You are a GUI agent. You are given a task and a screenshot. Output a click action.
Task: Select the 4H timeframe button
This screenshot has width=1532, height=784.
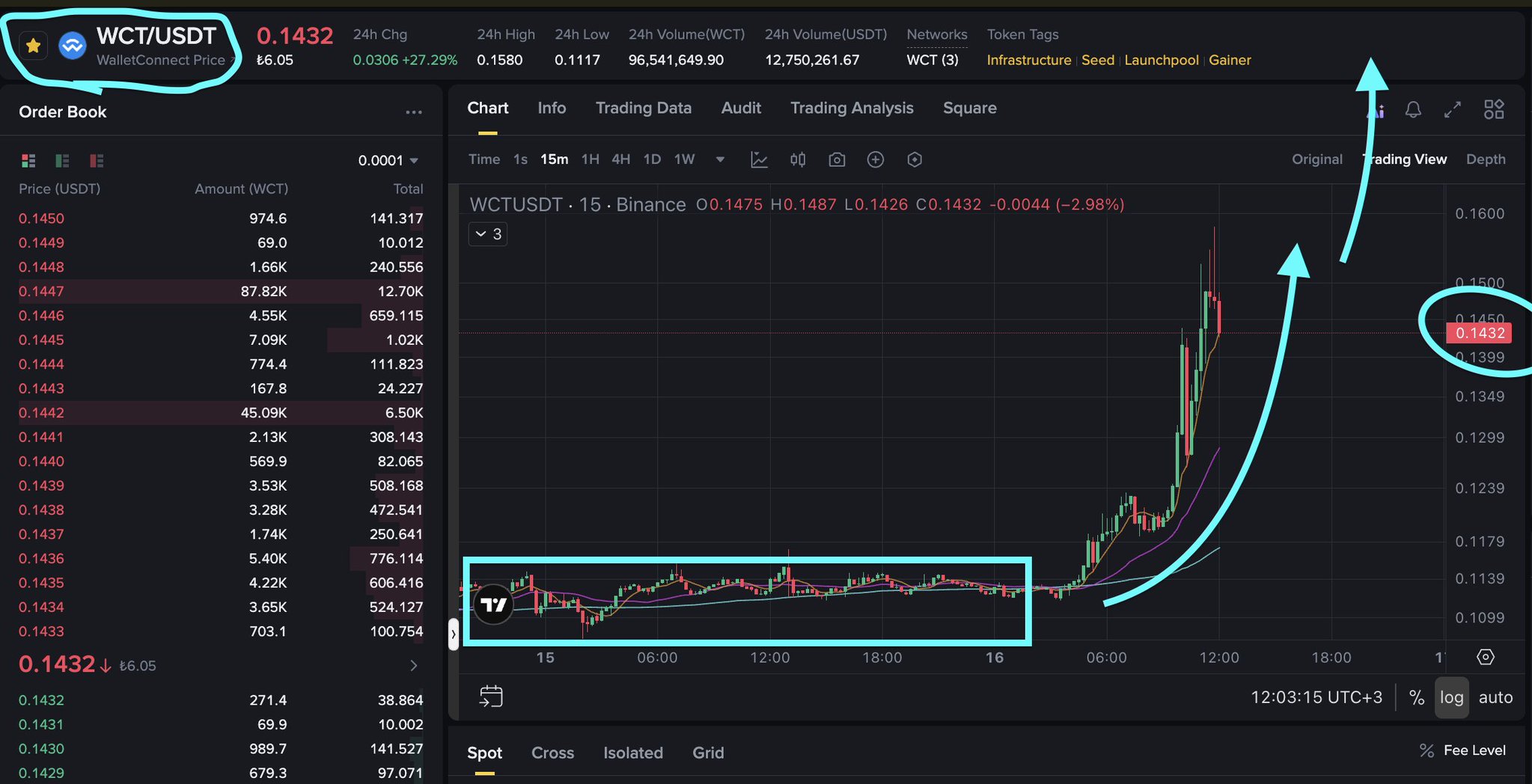[620, 159]
